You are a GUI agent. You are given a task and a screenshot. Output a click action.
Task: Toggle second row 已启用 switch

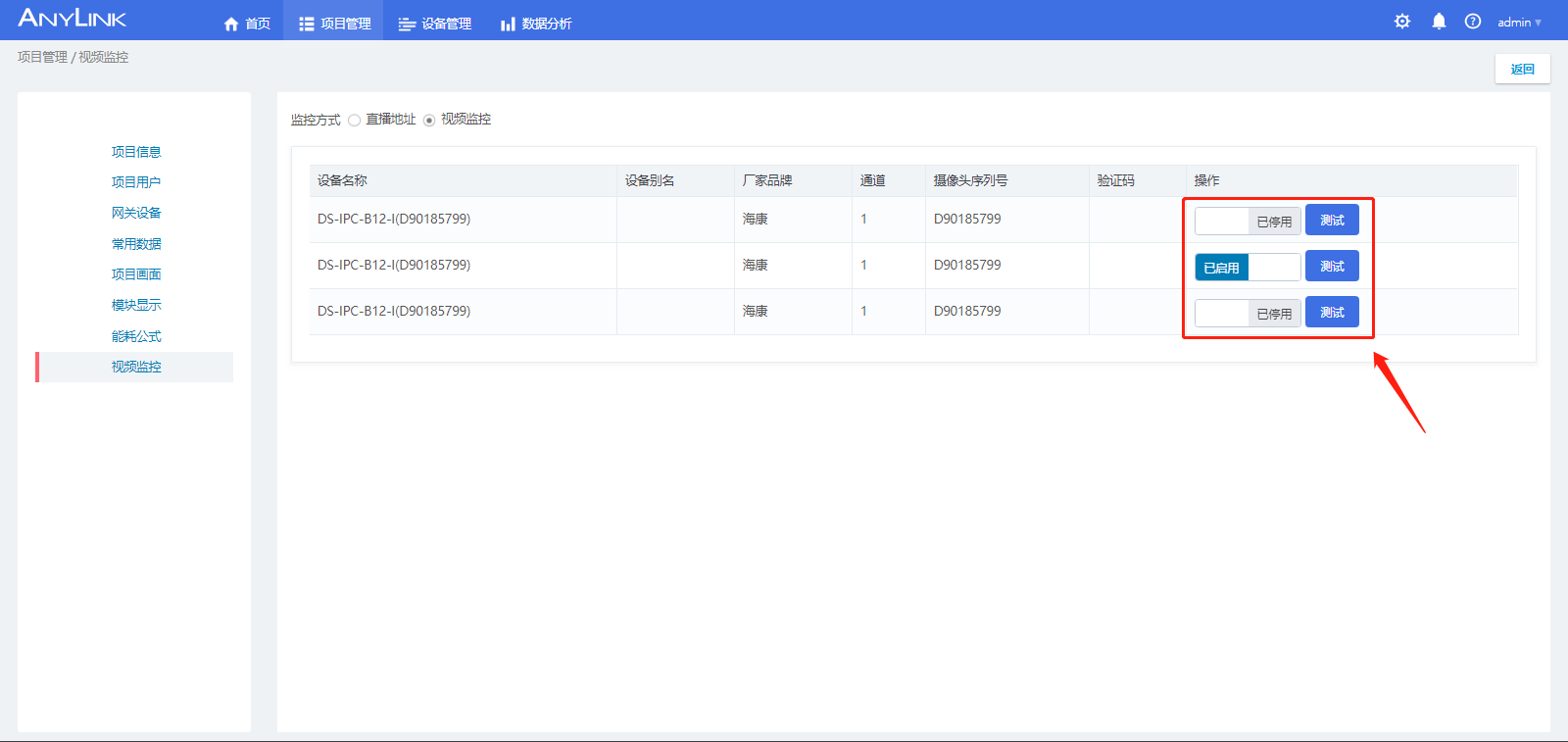click(x=1248, y=267)
